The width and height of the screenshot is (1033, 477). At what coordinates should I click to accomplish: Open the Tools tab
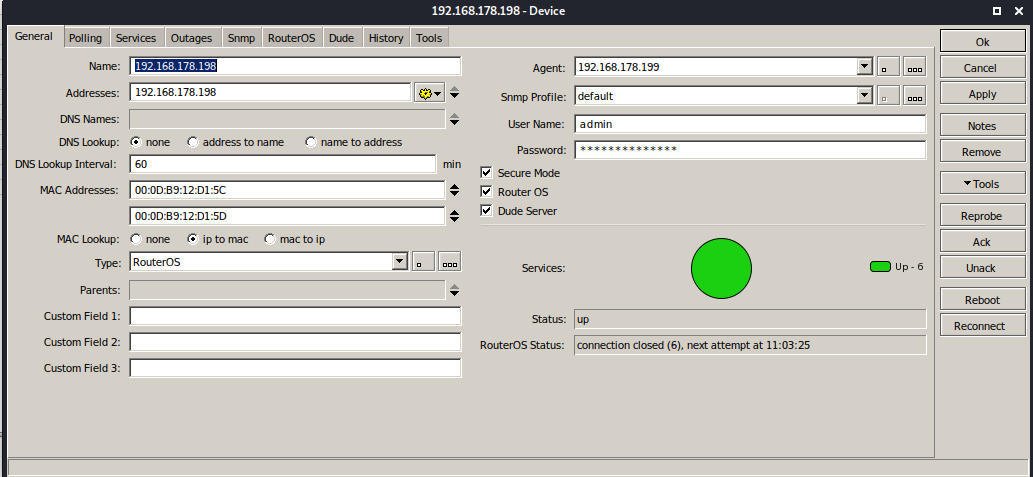[x=429, y=38]
